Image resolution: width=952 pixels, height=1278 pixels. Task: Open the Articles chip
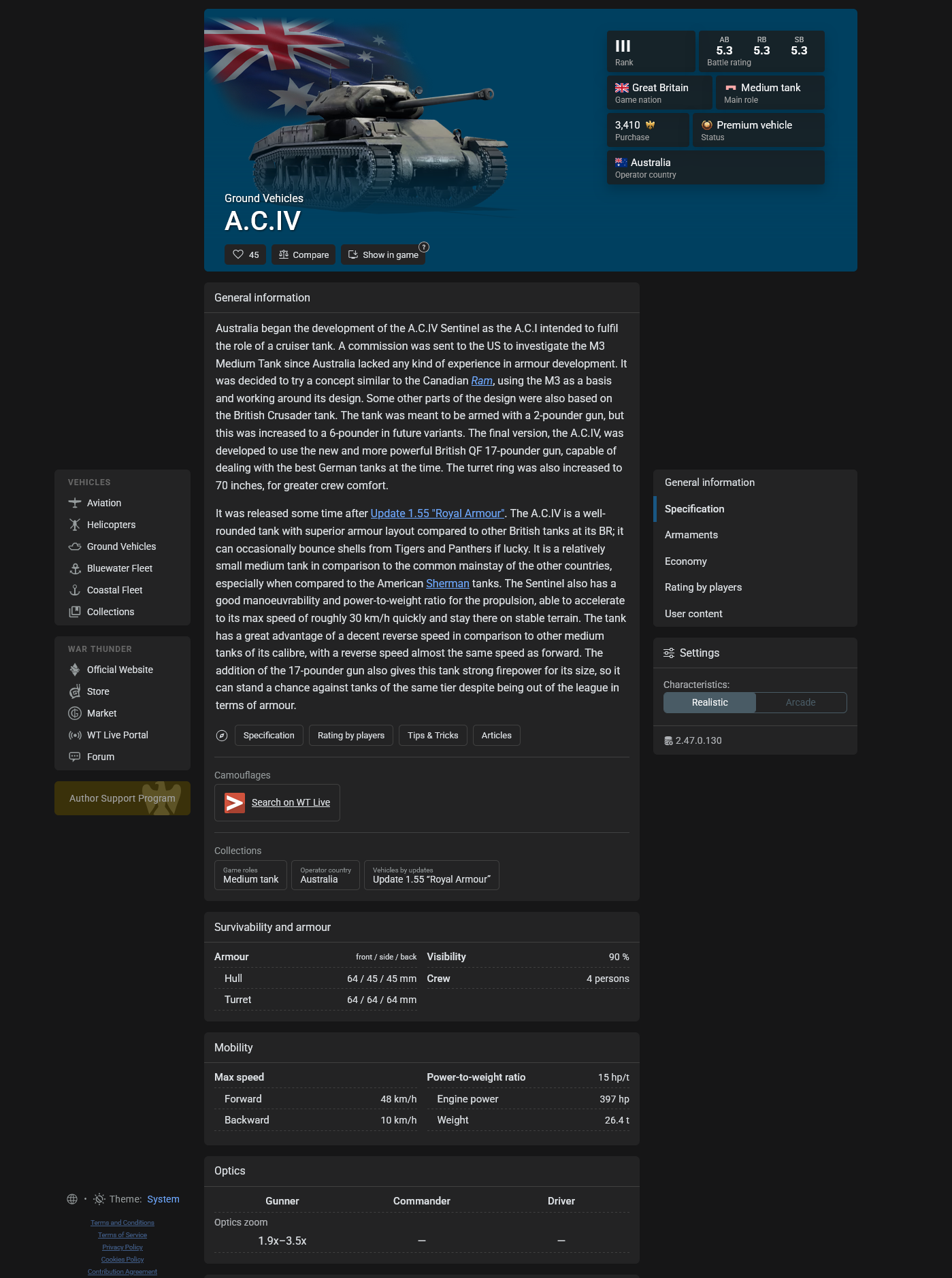point(497,736)
